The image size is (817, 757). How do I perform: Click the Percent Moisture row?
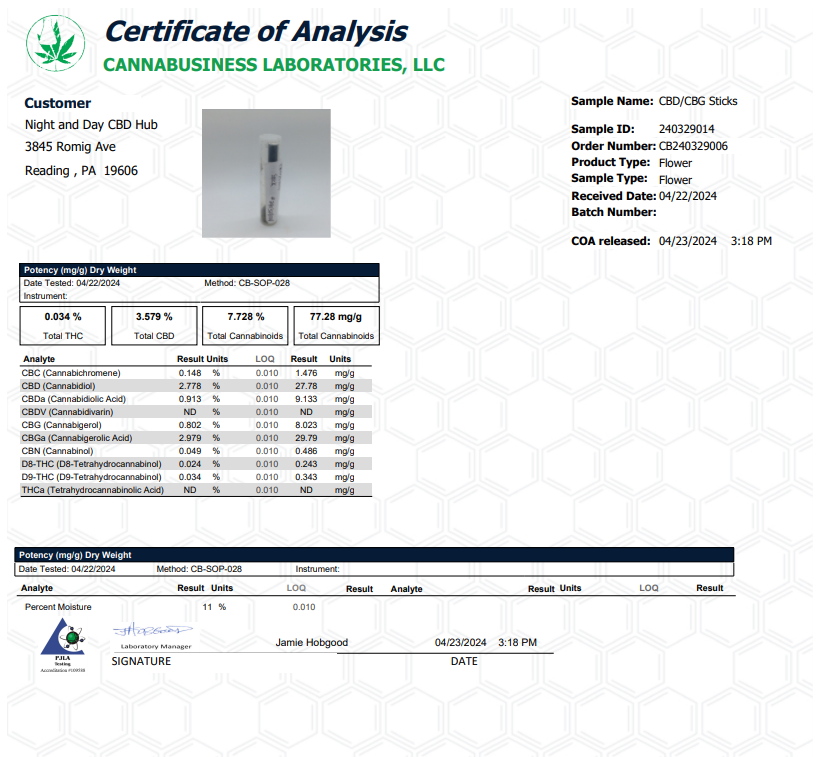click(x=58, y=607)
